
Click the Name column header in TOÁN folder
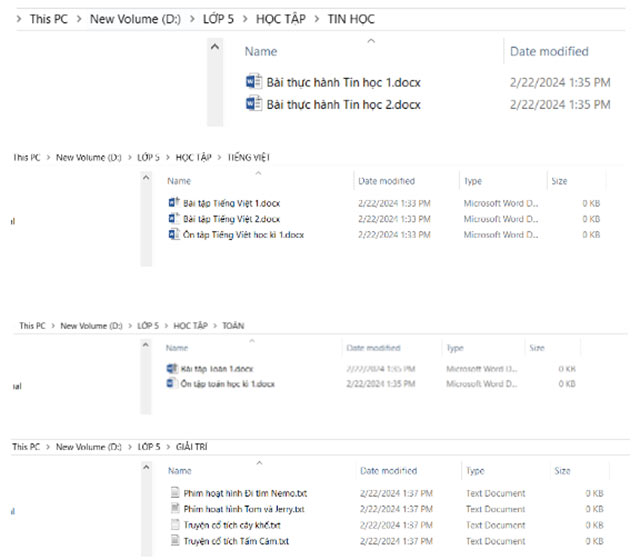tap(177, 348)
